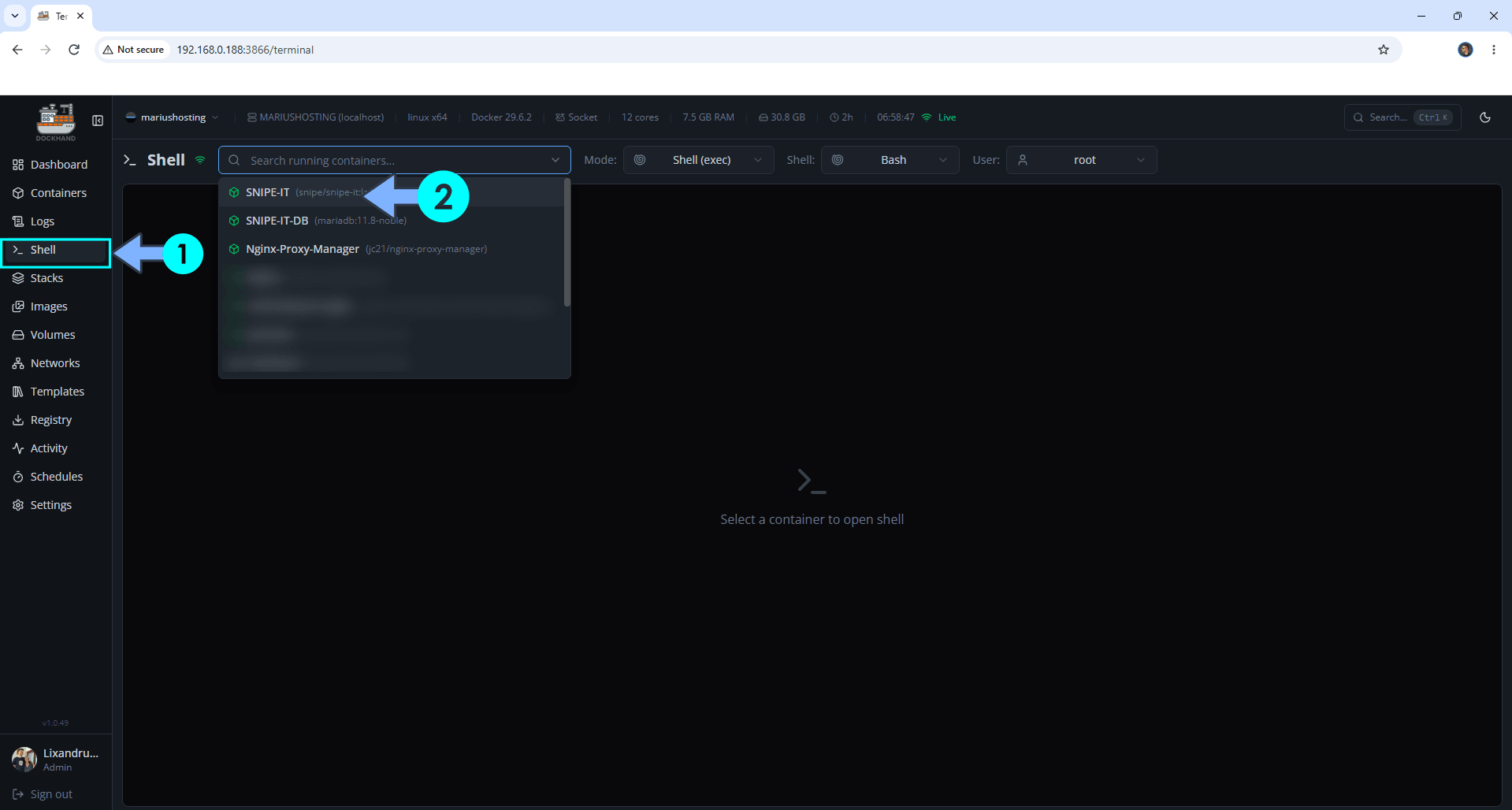
Task: Click Sign out link
Action: tap(43, 794)
